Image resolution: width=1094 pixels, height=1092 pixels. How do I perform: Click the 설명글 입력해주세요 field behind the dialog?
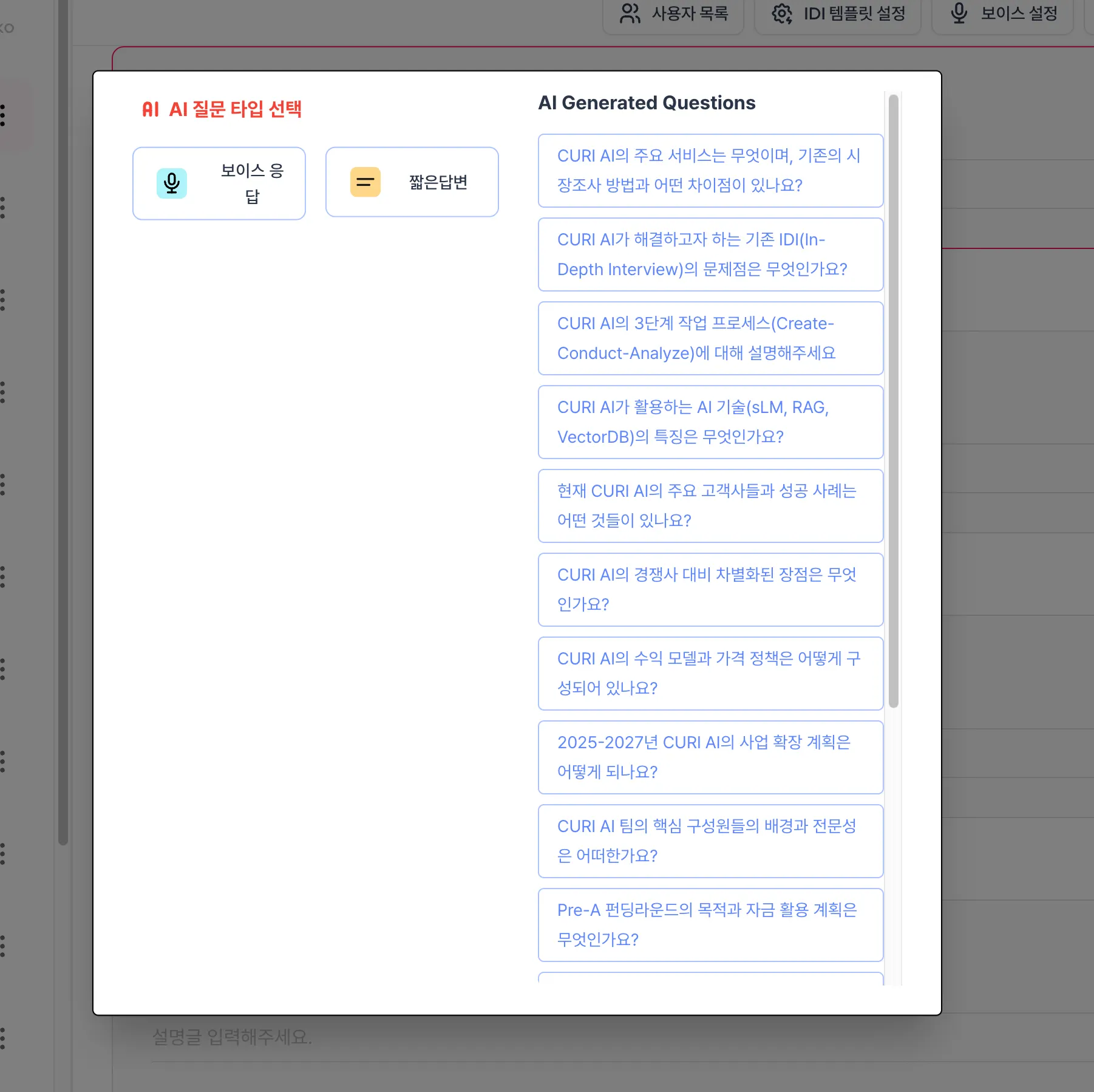click(x=622, y=1038)
